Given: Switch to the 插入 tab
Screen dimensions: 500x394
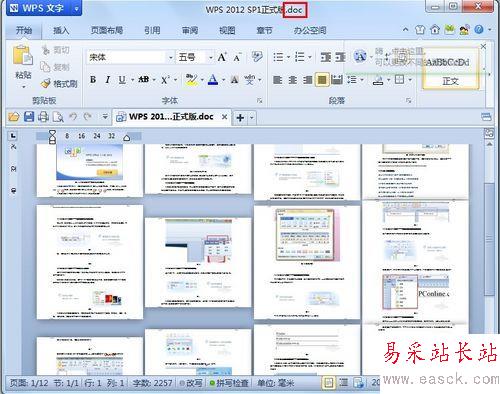Looking at the screenshot, I should click(x=61, y=31).
